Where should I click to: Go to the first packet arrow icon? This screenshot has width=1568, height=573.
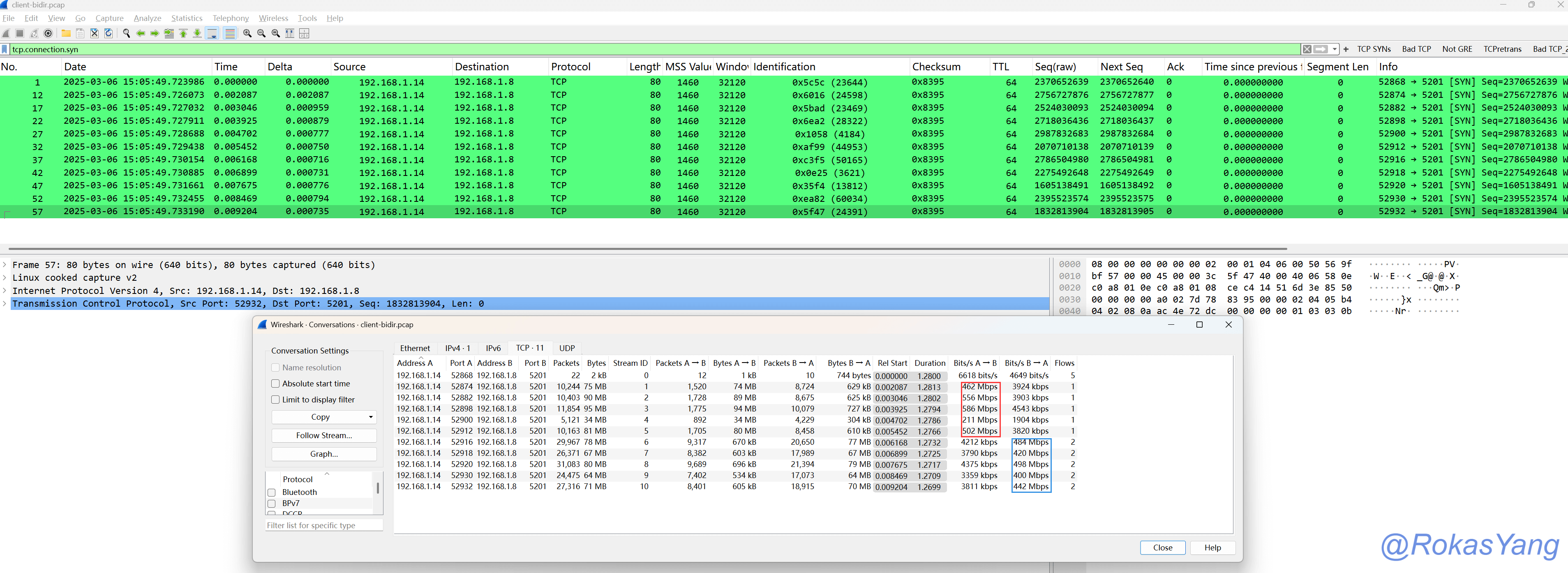[183, 33]
